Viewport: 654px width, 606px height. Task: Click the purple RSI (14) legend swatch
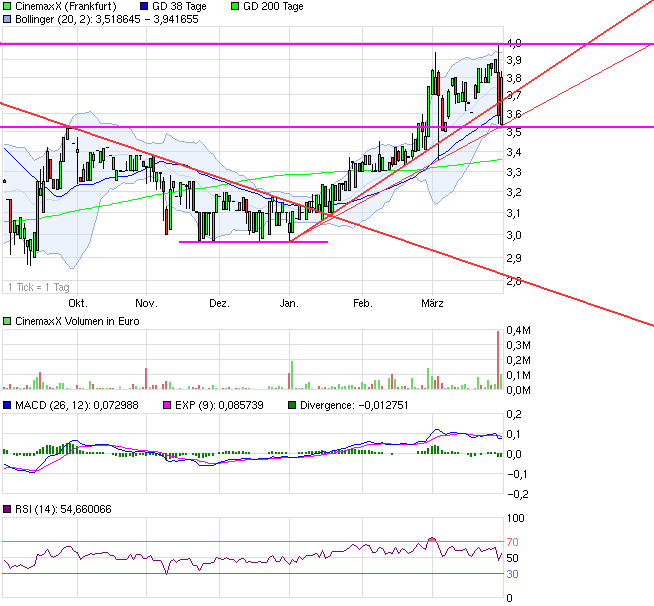(8, 509)
